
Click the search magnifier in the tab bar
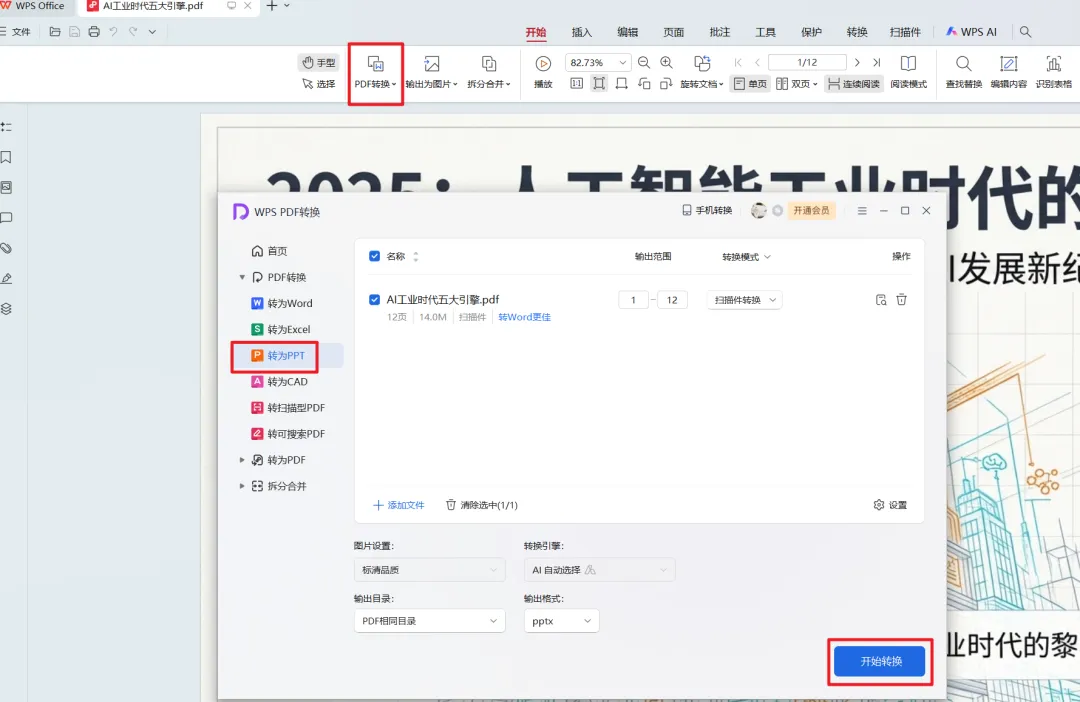coord(1026,32)
